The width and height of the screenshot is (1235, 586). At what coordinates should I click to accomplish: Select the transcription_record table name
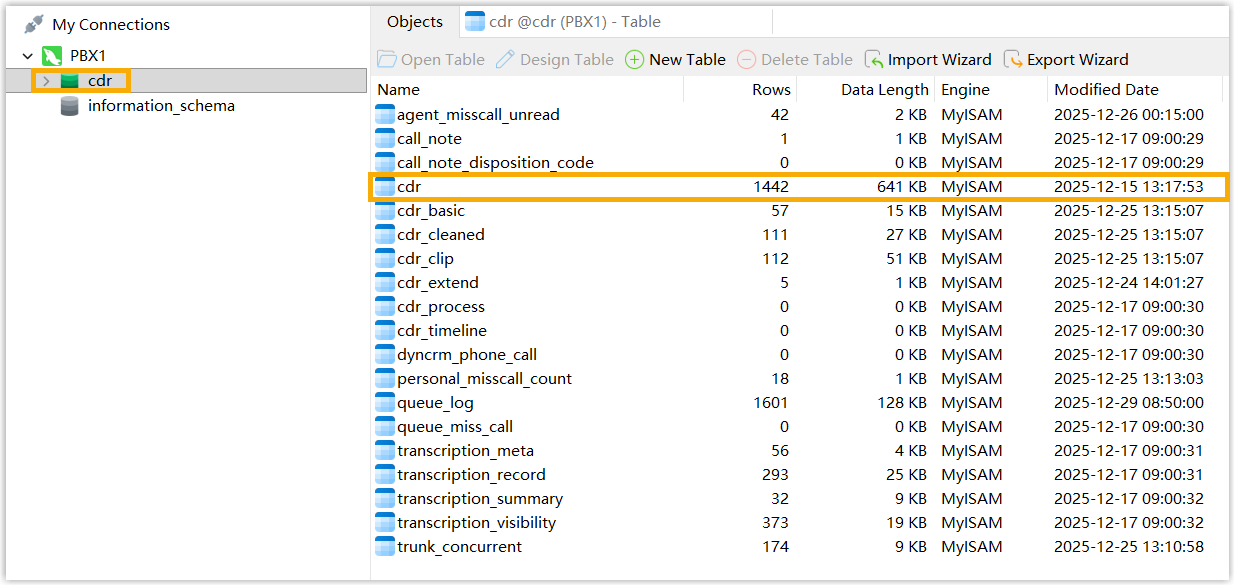click(x=471, y=475)
